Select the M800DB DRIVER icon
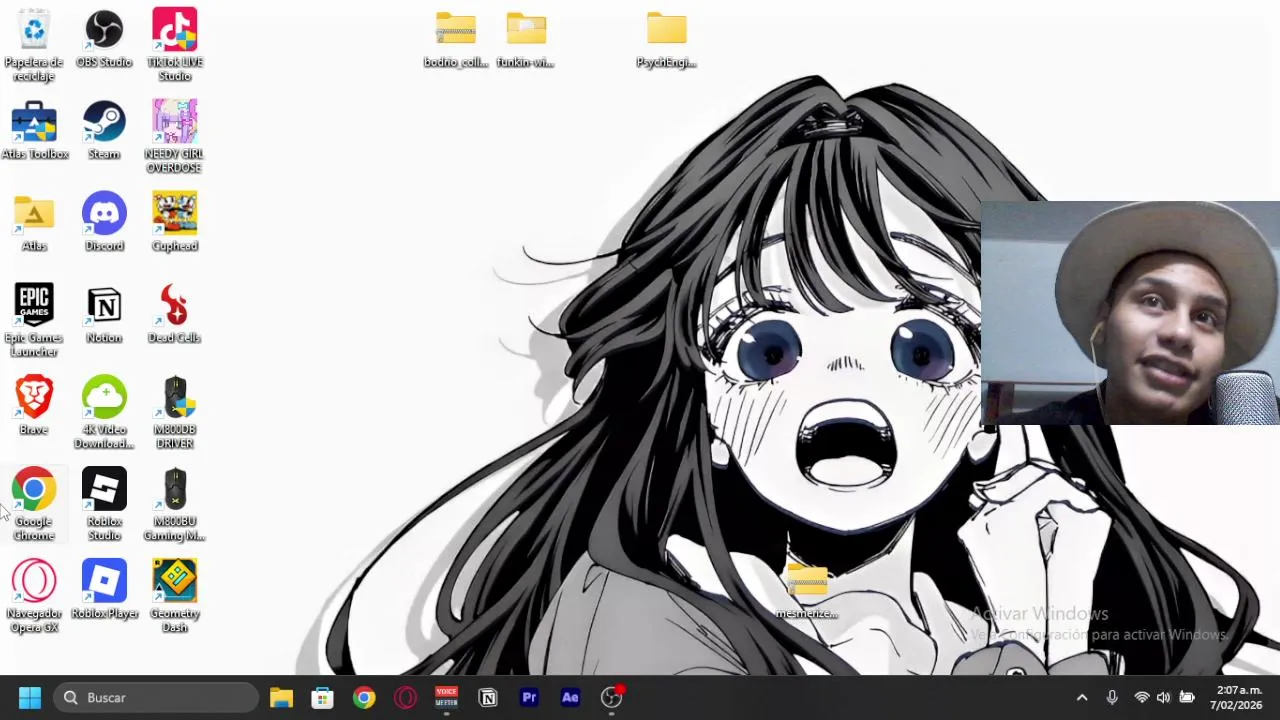This screenshot has width=1280, height=720. pos(175,413)
